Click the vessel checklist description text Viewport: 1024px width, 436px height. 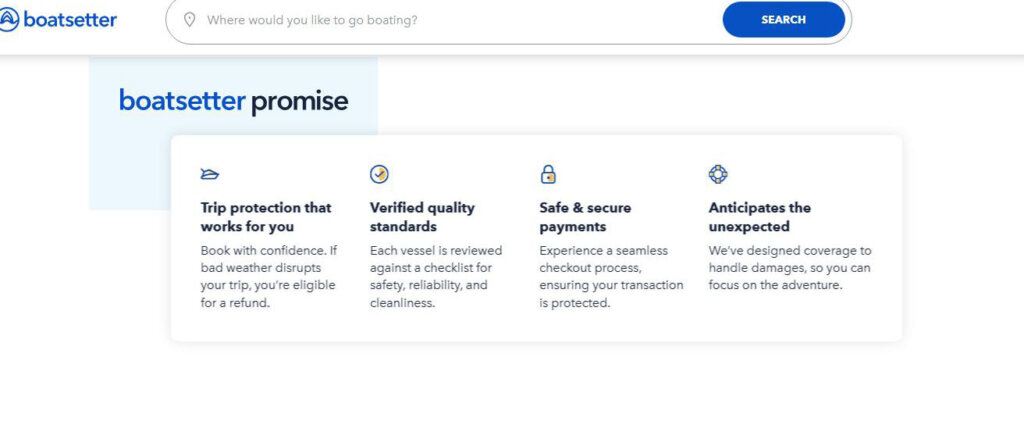pyautogui.click(x=436, y=277)
